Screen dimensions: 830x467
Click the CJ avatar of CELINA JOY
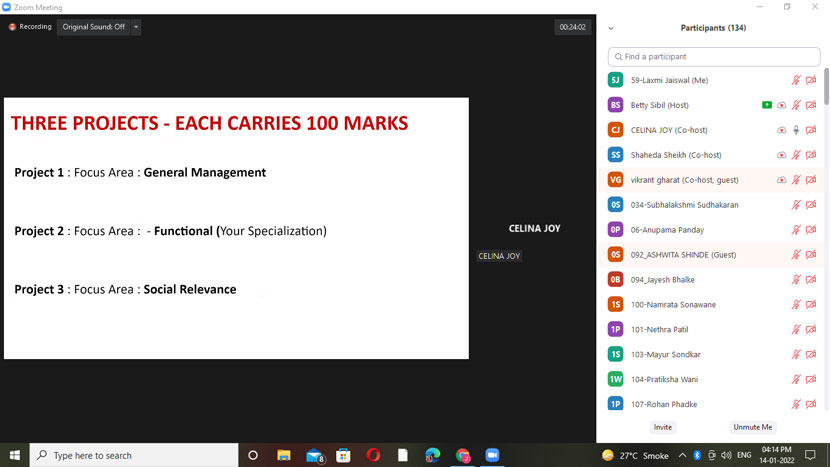click(x=615, y=130)
